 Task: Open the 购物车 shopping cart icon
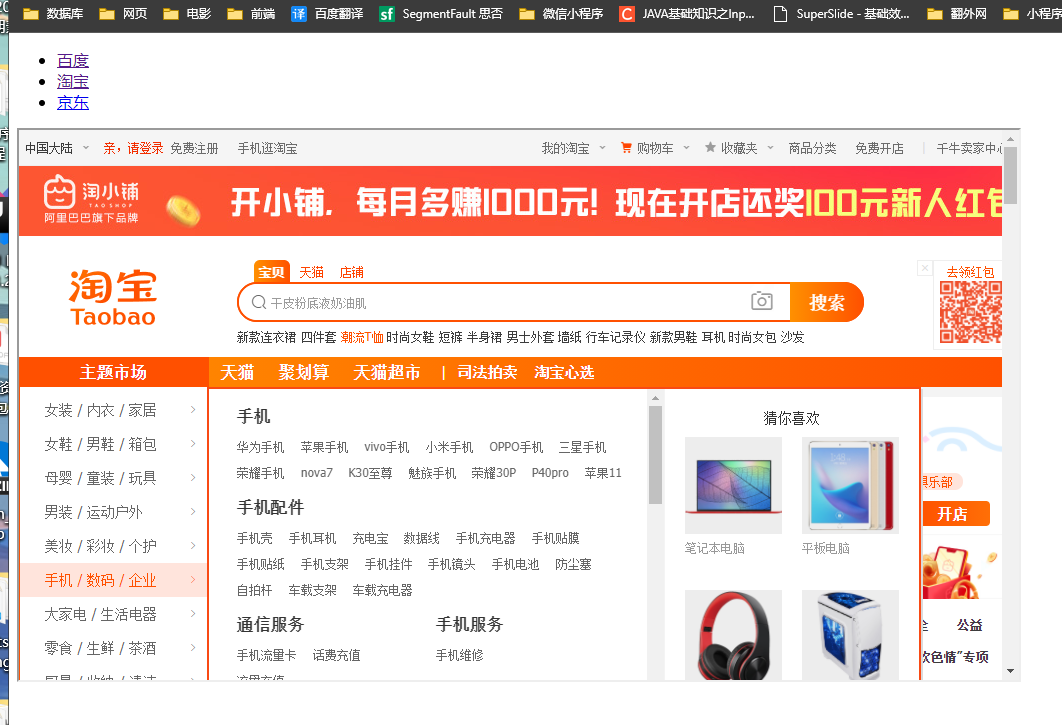pos(625,148)
